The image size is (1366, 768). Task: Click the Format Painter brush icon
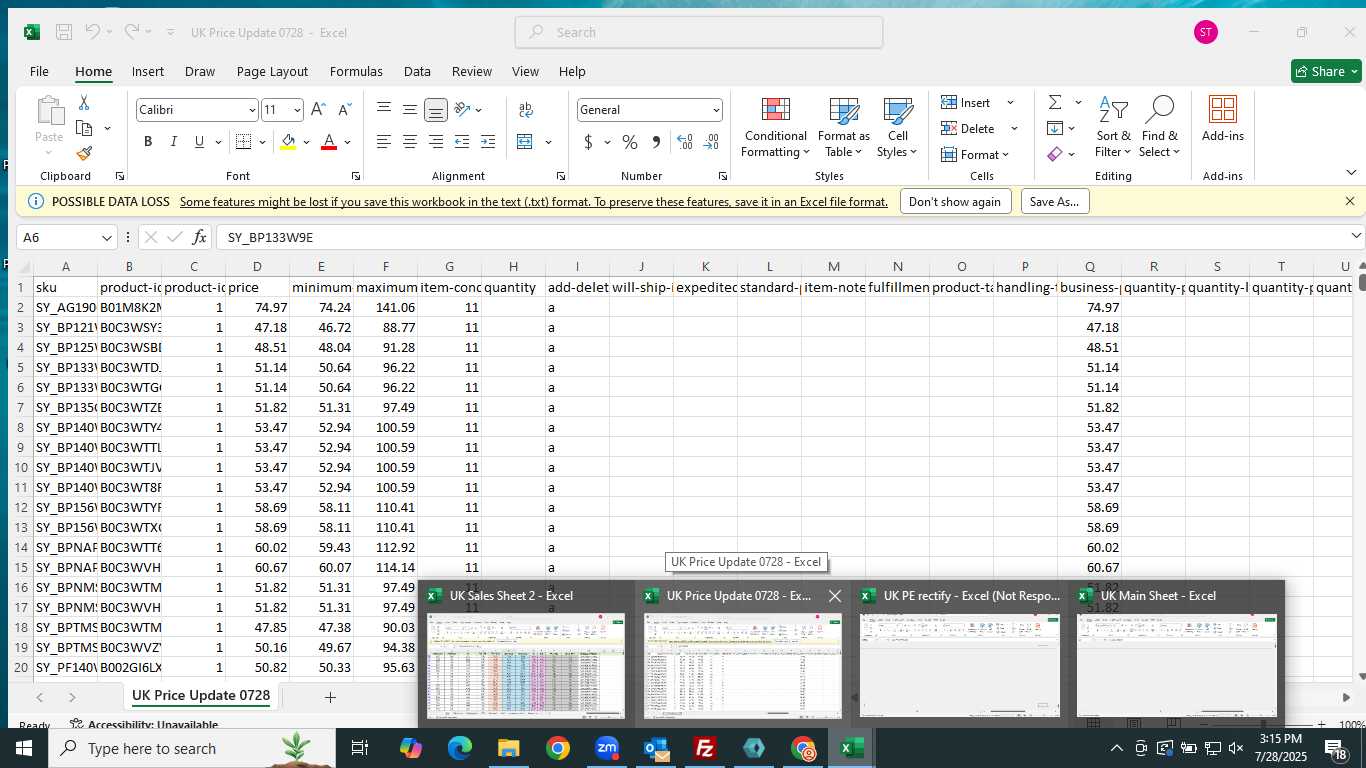point(84,153)
